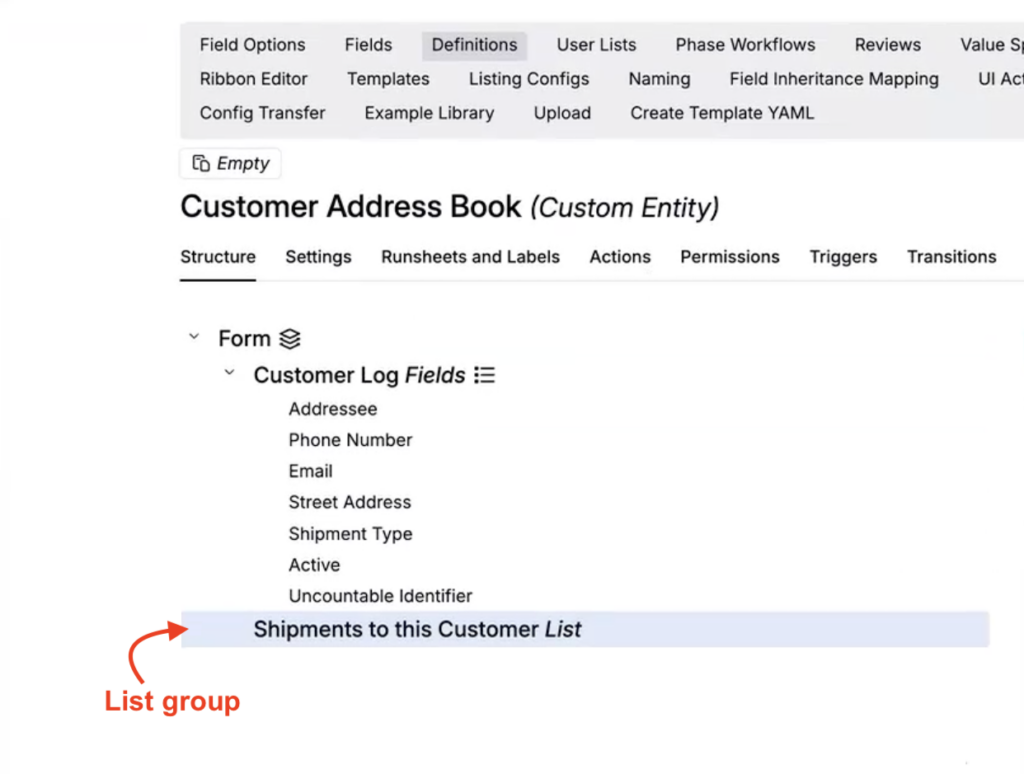The image size is (1024, 774).
Task: Open Field Options in the top menu
Action: click(252, 45)
